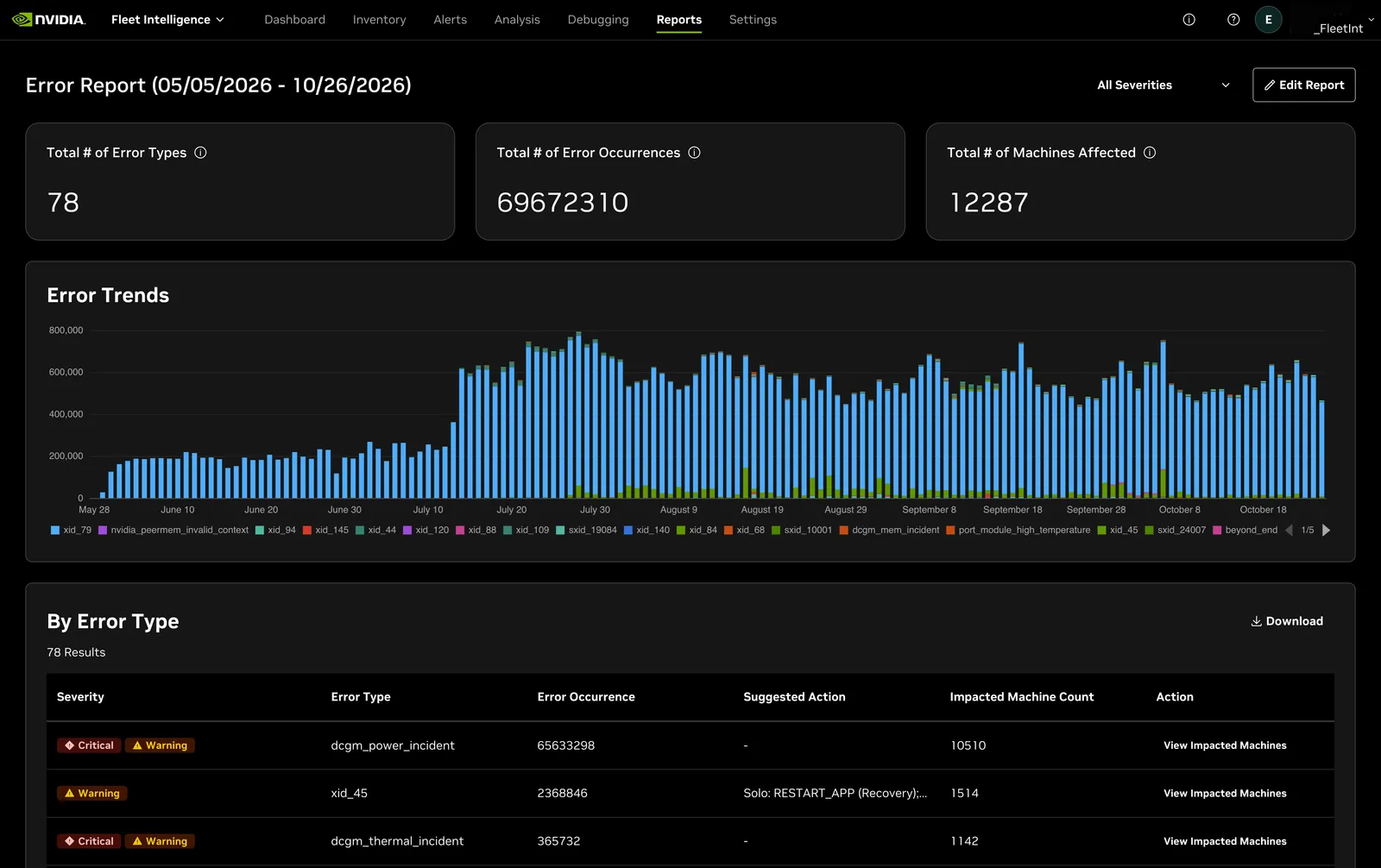The width and height of the screenshot is (1381, 868).
Task: Click the Impacted Machine Count column header
Action: point(1022,697)
